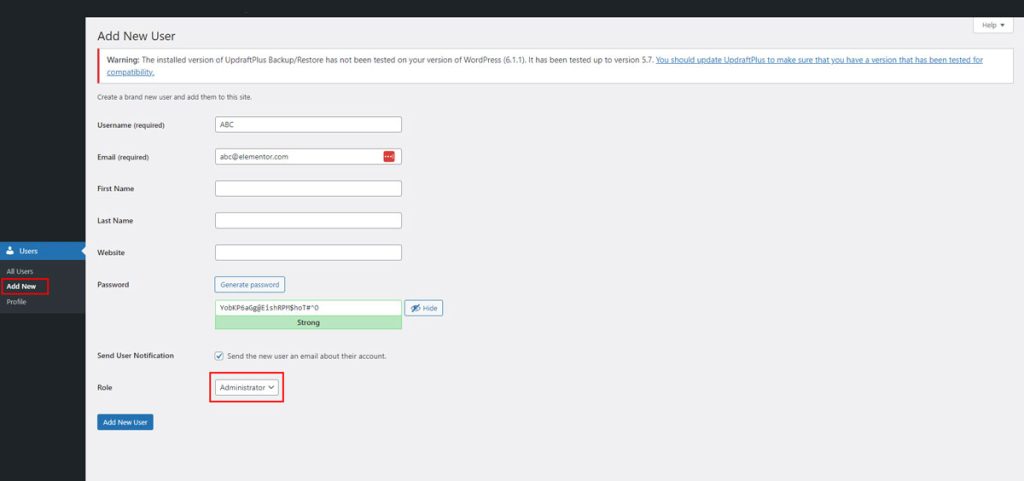Screen dimensions: 1024x481
Task: Click the Hide password button
Action: (424, 308)
